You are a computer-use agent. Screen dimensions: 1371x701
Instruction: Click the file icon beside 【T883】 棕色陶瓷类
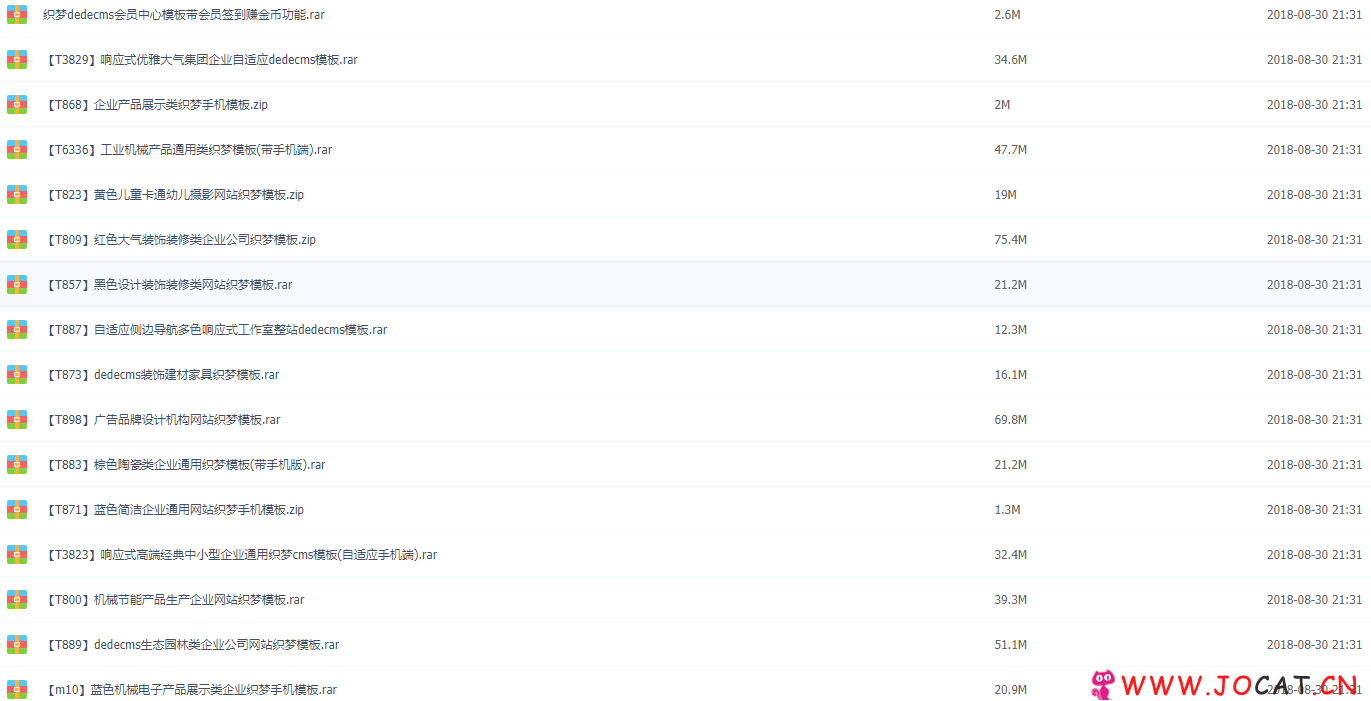coord(17,465)
